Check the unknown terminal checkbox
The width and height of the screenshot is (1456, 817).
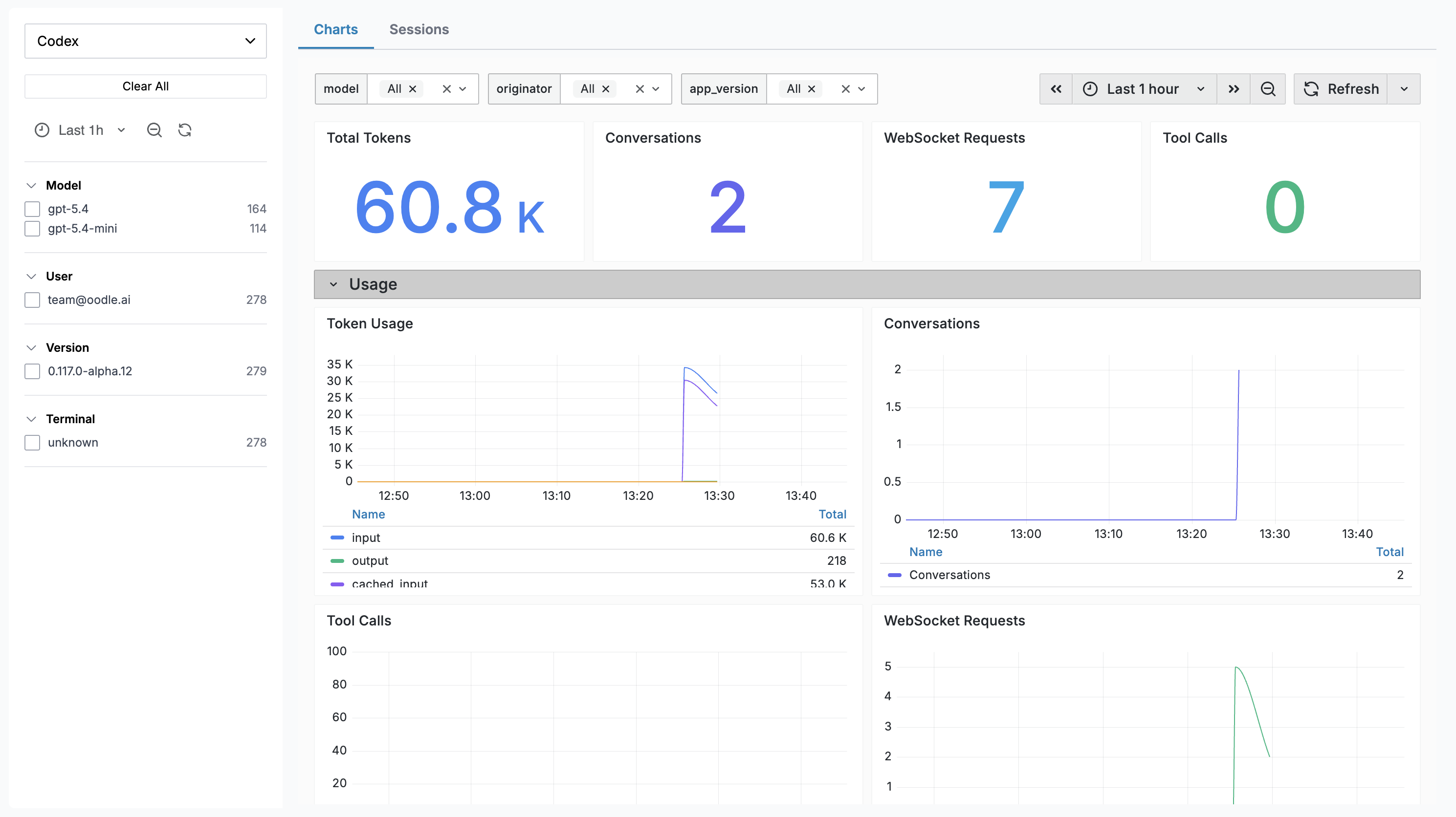coord(32,442)
